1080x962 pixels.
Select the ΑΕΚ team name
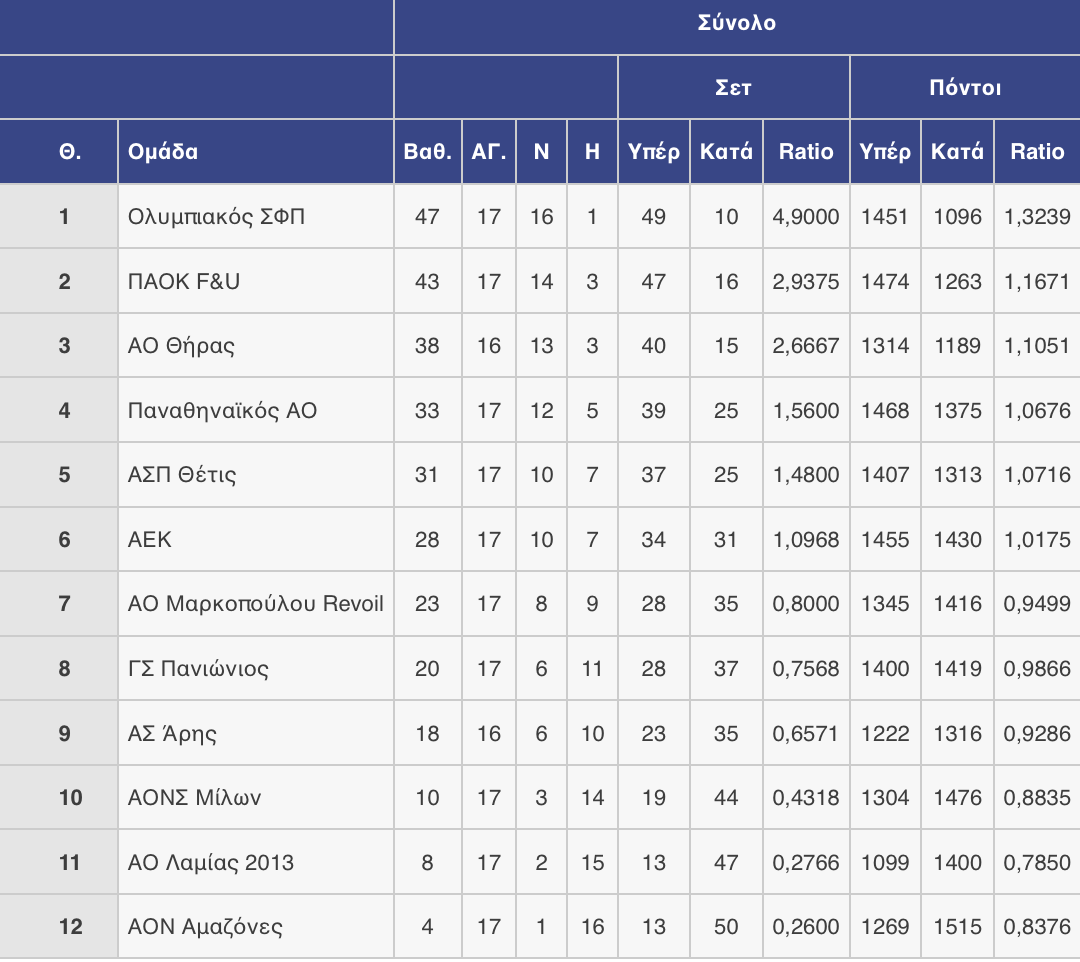(149, 539)
